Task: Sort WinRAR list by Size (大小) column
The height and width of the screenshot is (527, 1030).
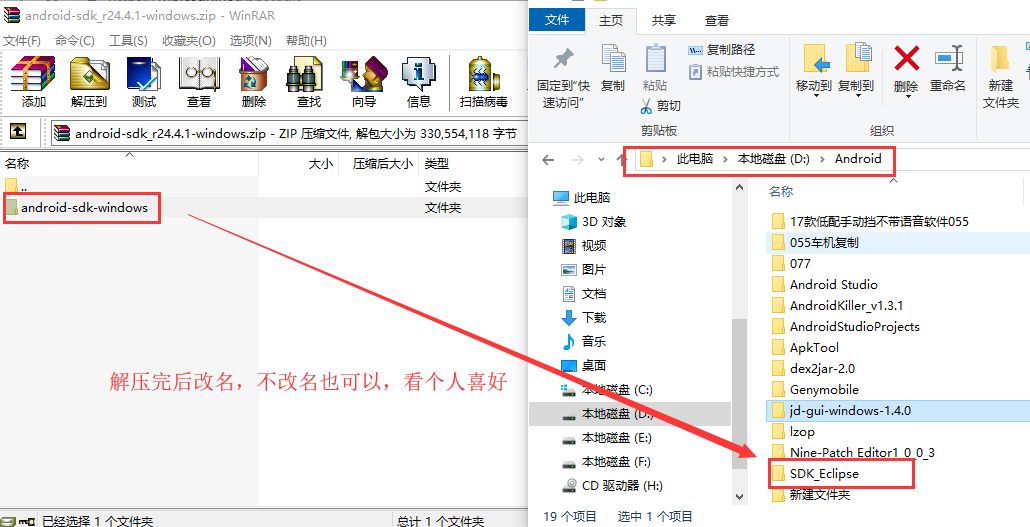Action: [299, 164]
